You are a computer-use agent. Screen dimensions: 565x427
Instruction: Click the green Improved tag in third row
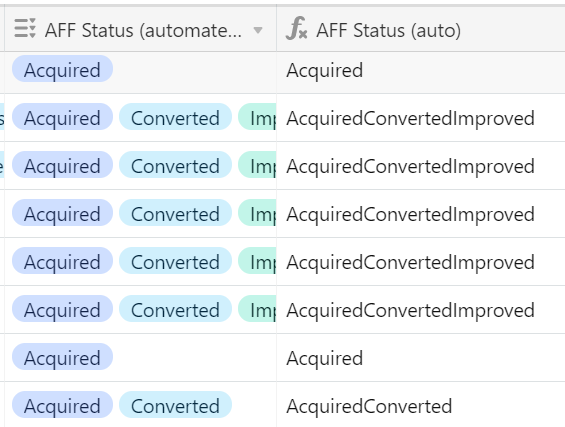click(x=257, y=165)
